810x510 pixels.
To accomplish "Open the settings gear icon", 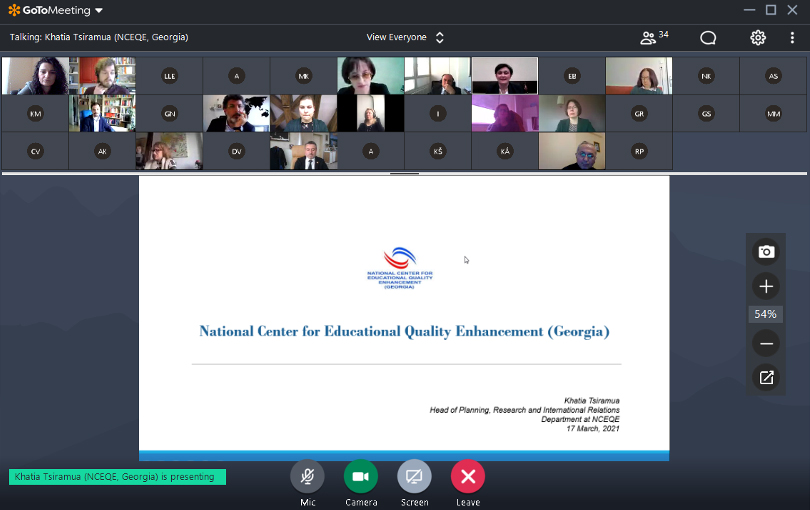I will (758, 38).
